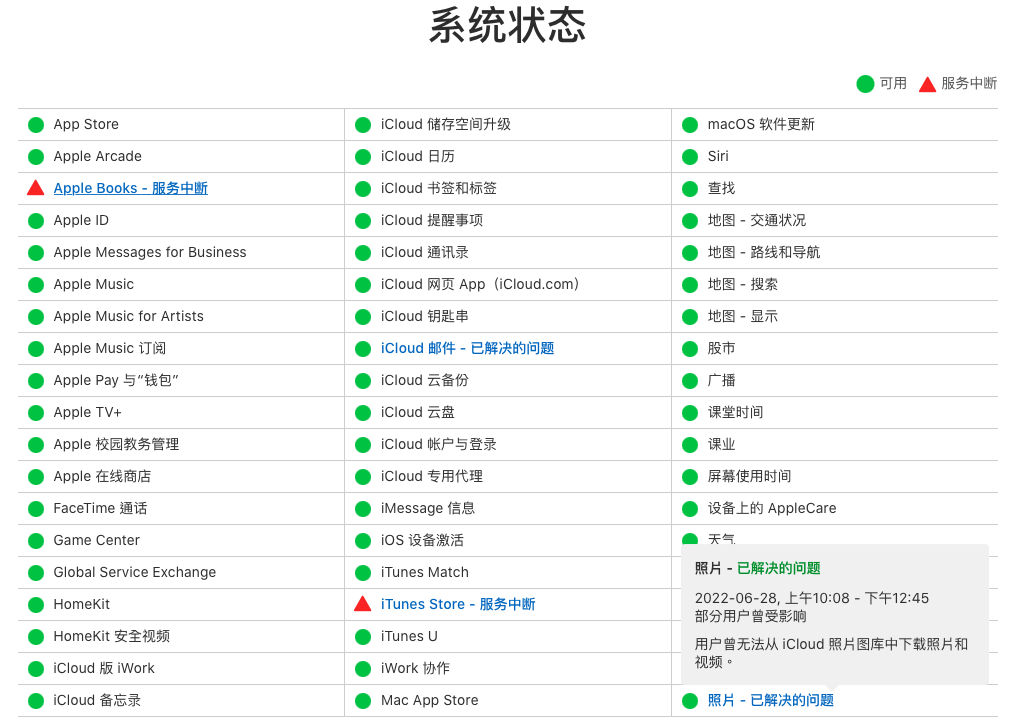Click the iCloud 云备份 text
Screen dimensions: 1020x721
pos(425,380)
